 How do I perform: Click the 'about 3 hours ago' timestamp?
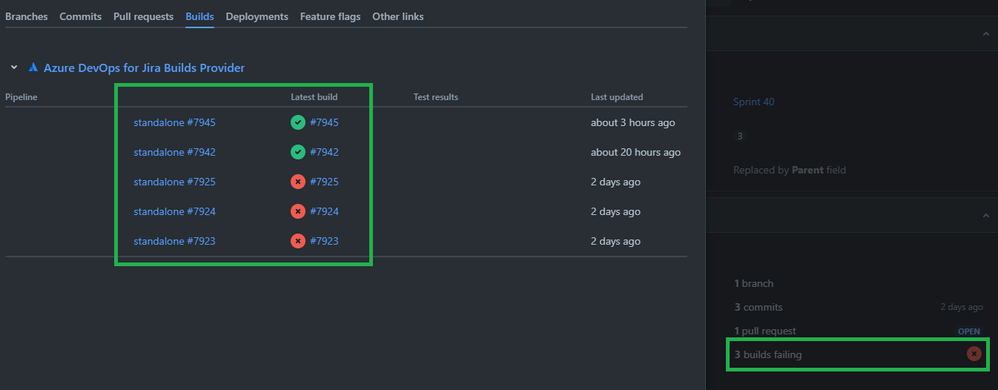[x=633, y=123]
